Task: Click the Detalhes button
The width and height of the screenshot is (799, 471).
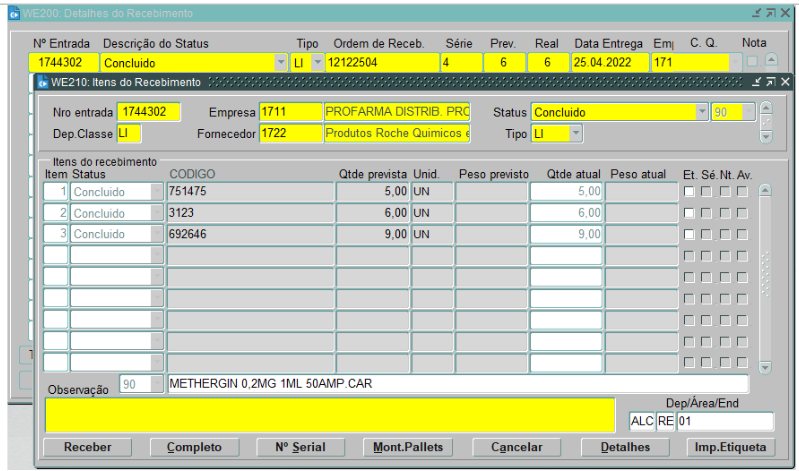Action: click(x=625, y=447)
